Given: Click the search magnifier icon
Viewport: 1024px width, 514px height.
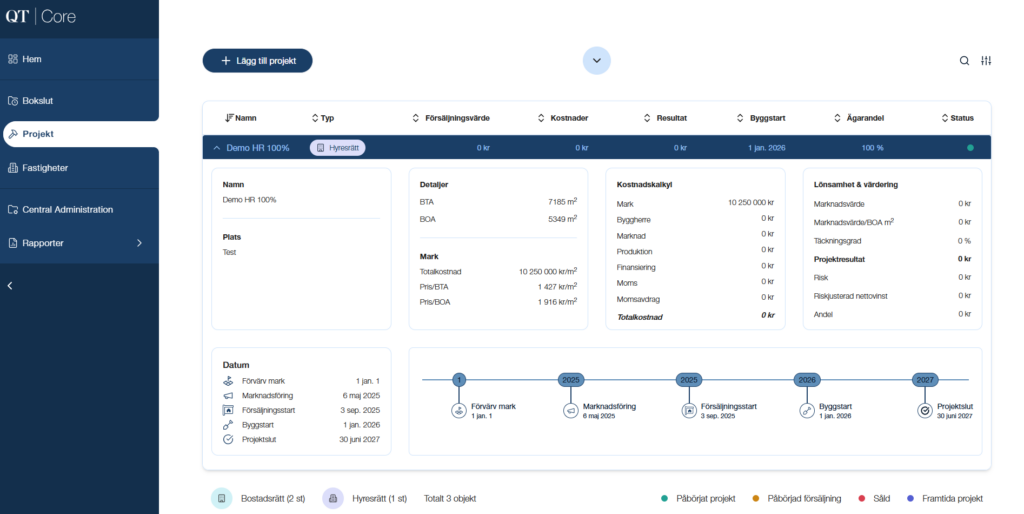Looking at the screenshot, I should [964, 61].
